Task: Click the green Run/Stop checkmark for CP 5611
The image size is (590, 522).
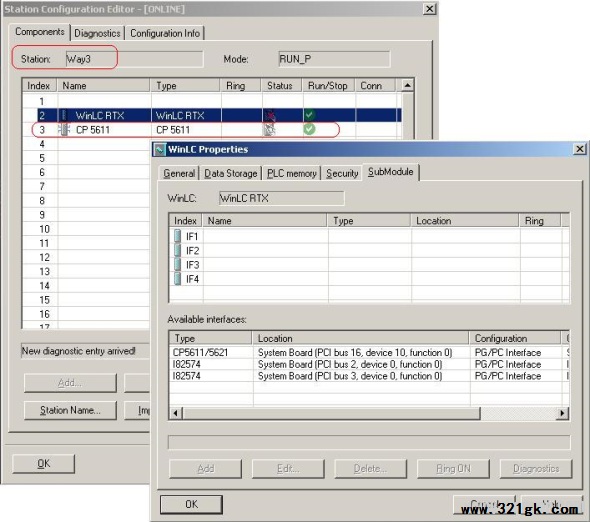Action: pos(309,129)
